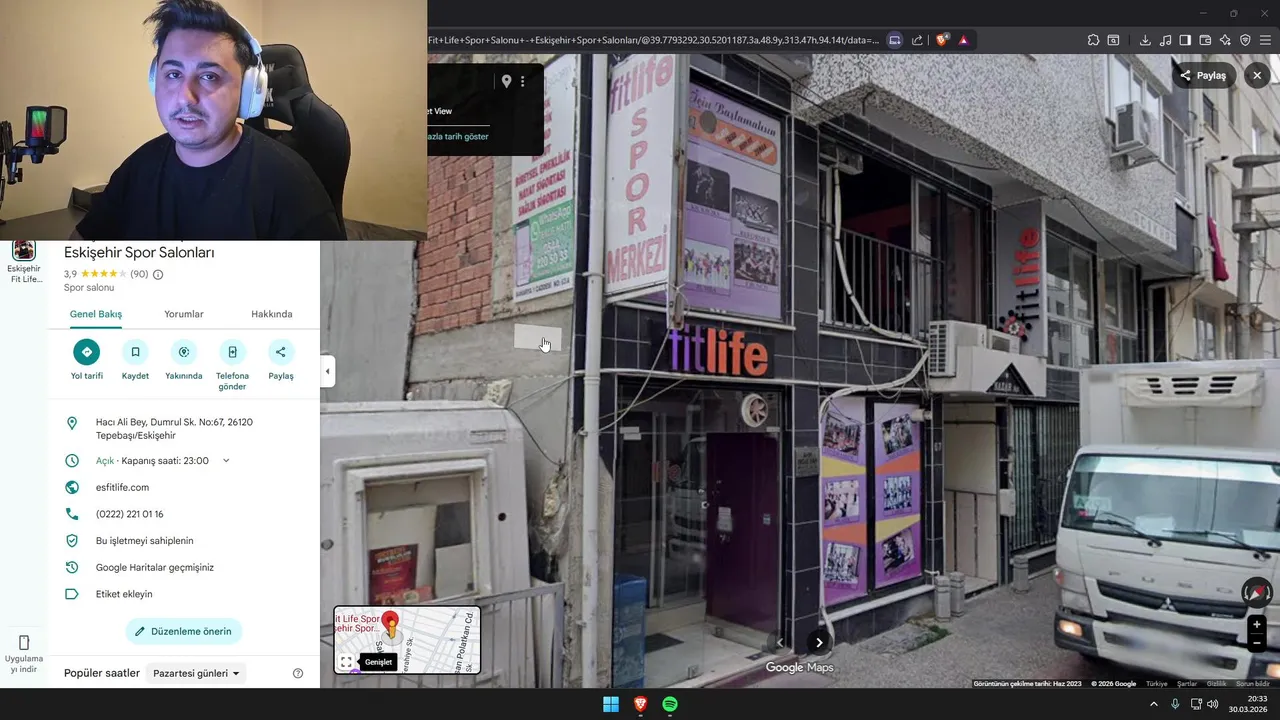Click the volume speaker tray icon

[1213, 704]
